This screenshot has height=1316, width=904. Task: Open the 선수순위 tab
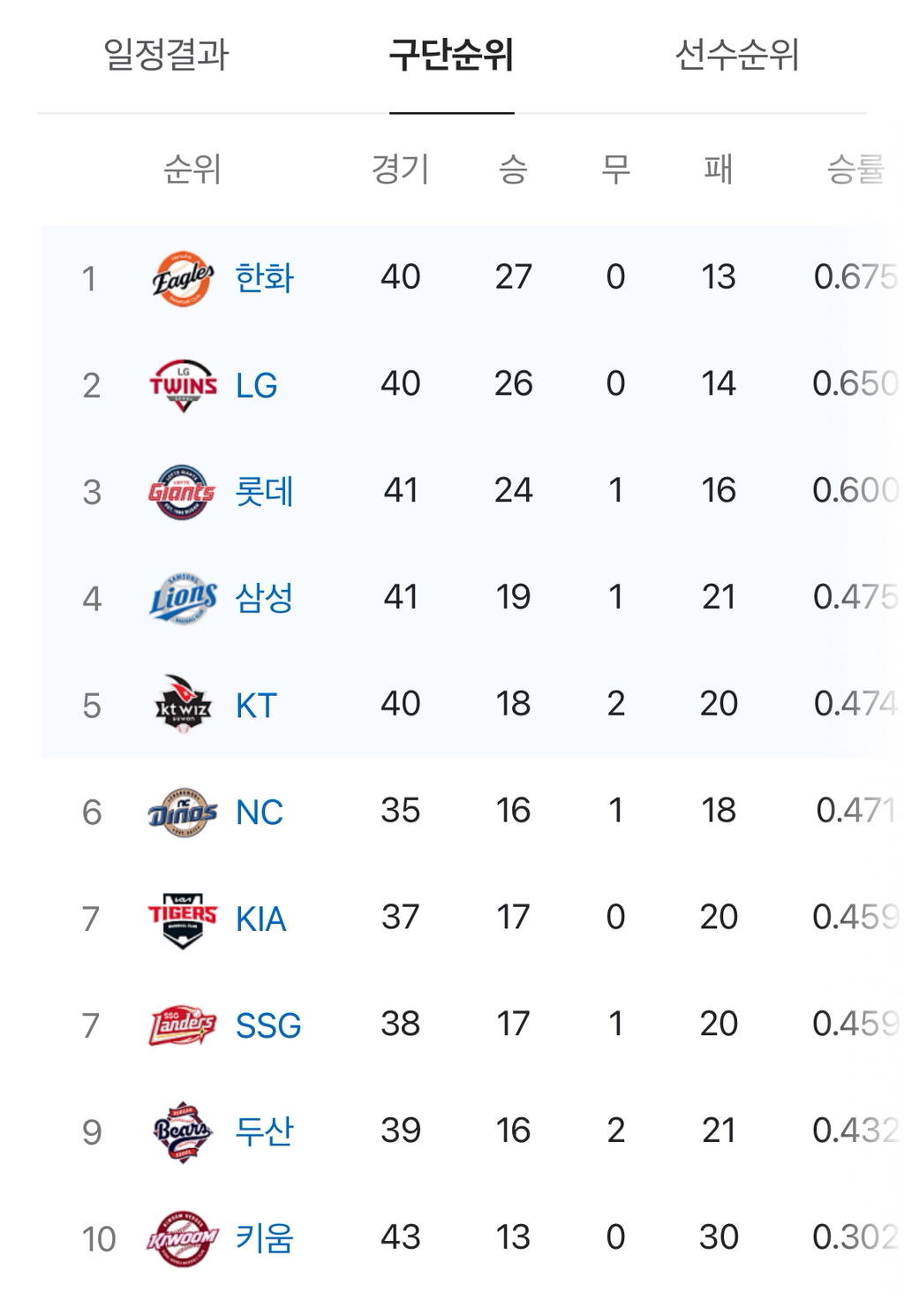pos(736,55)
